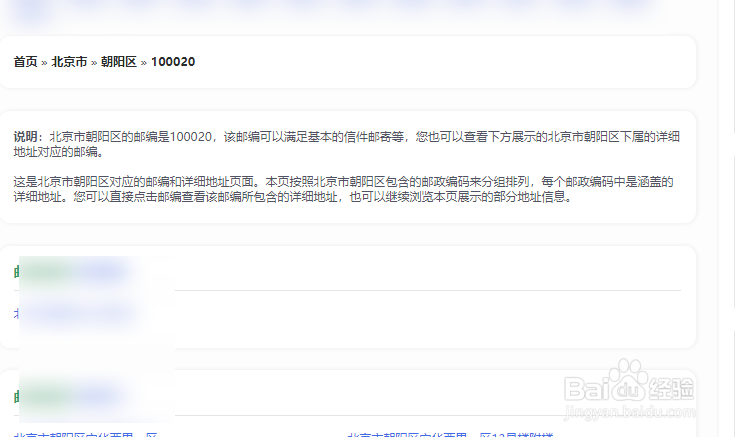
Task: Click the paragraph starting 这是北京市朝阳区对应的邮编
Action: click(x=344, y=189)
